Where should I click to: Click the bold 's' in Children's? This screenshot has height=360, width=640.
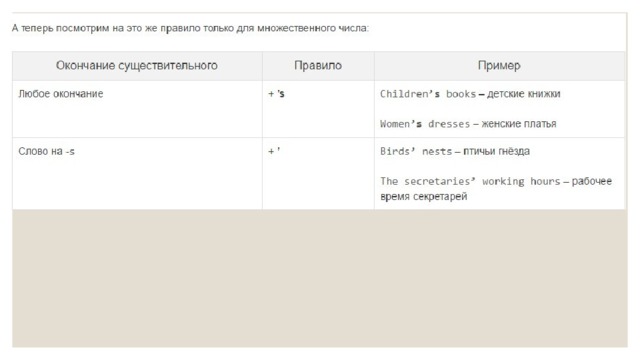coord(437,94)
